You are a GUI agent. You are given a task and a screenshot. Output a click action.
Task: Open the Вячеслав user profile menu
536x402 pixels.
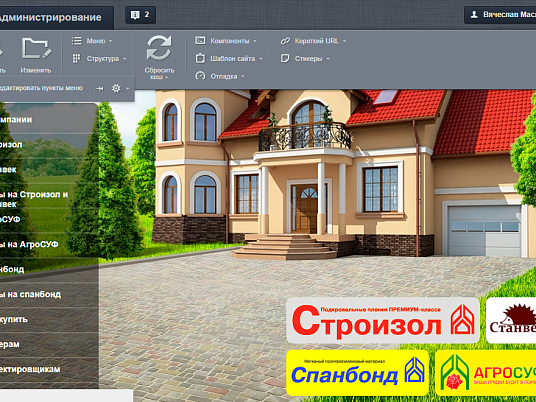[x=500, y=15]
